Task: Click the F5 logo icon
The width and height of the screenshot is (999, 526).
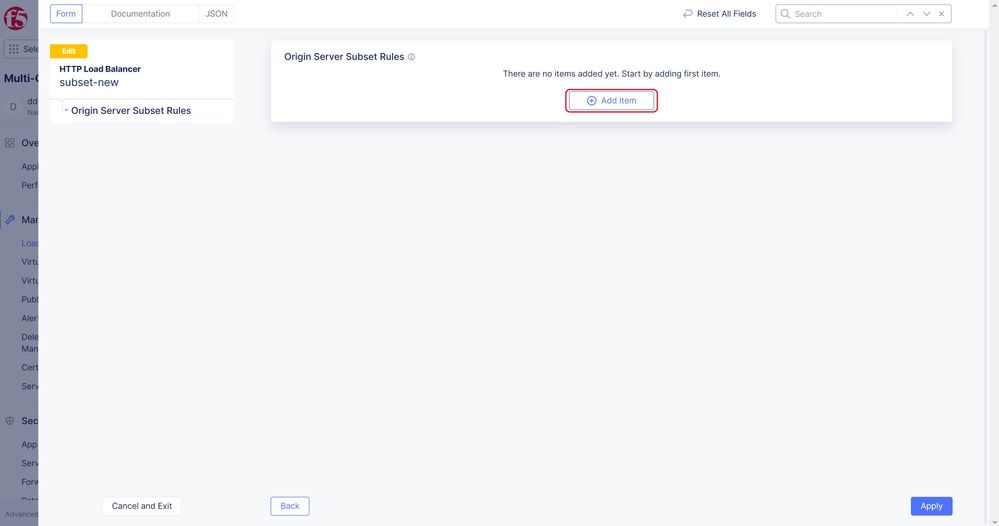Action: [15, 18]
